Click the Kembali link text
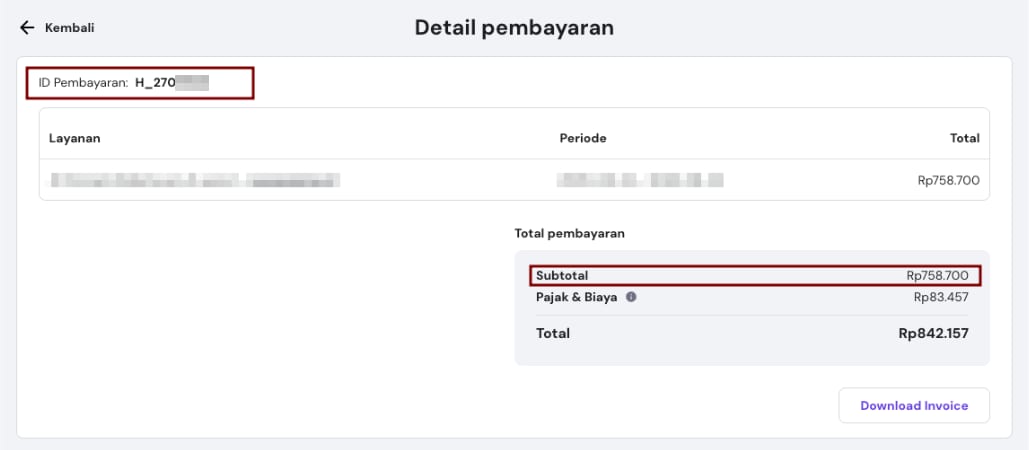1029x450 pixels. [70, 28]
